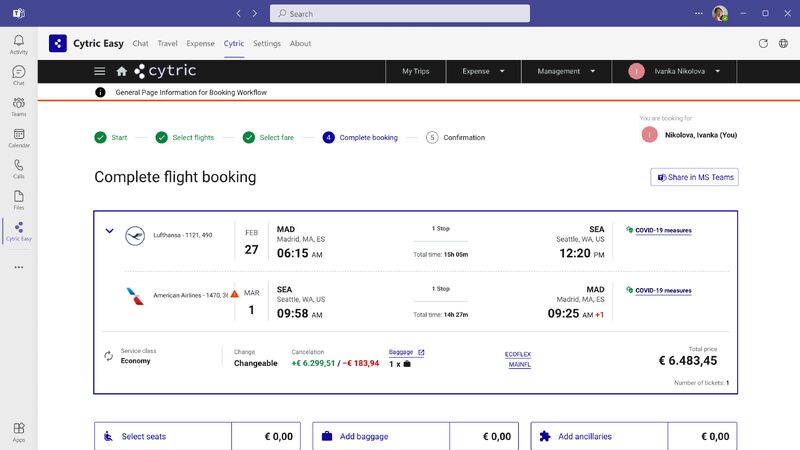The image size is (800, 450).
Task: Open the user profile picture
Action: coord(720,13)
